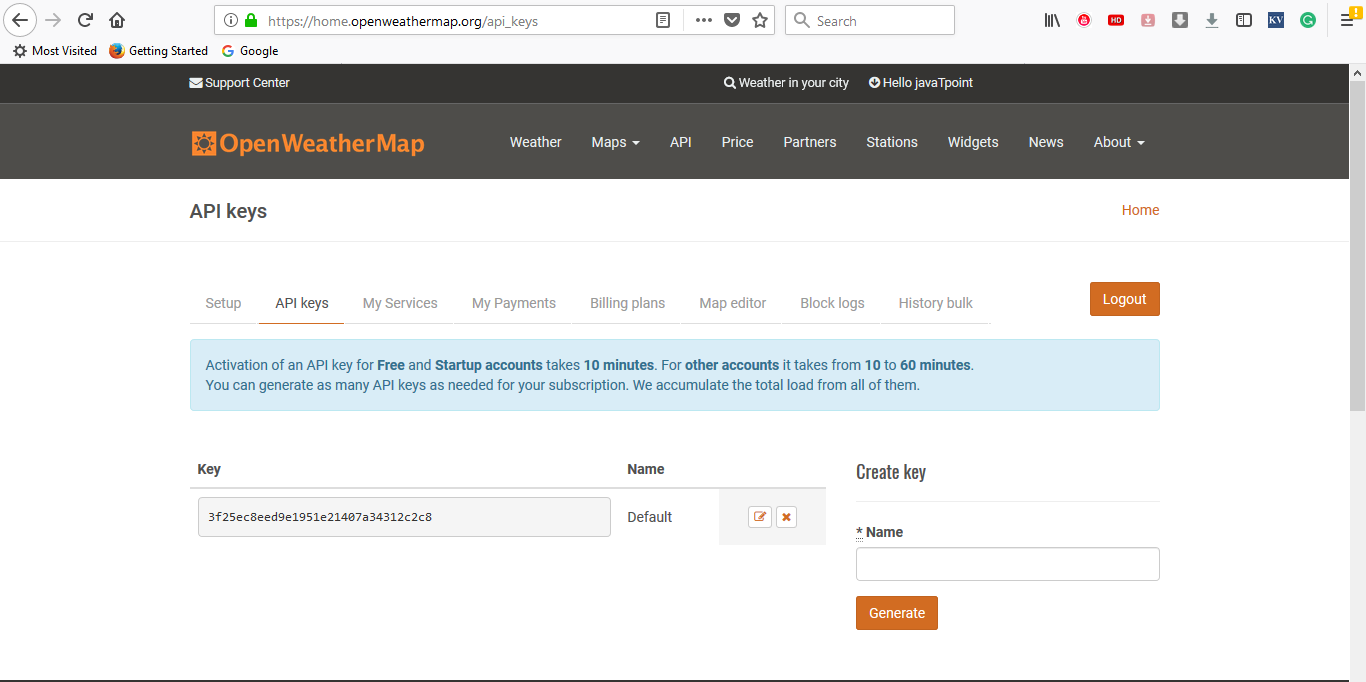Focus the Create key Name field
This screenshot has width=1366, height=682.
coord(1007,564)
